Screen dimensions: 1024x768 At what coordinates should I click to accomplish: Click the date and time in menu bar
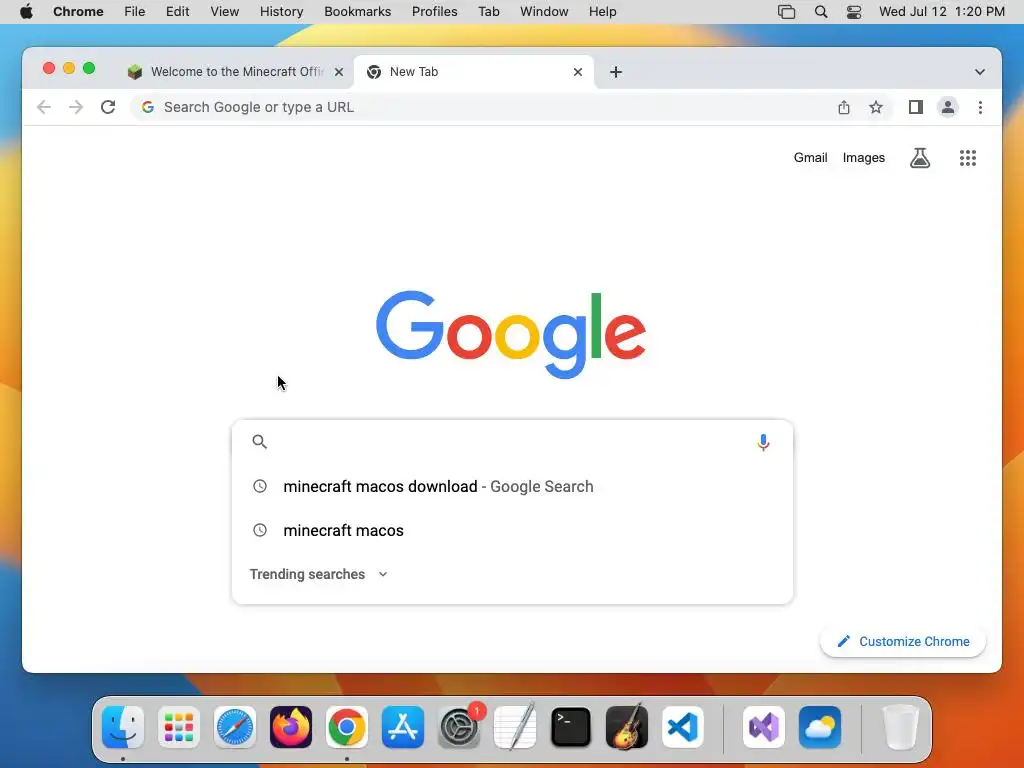pos(942,12)
